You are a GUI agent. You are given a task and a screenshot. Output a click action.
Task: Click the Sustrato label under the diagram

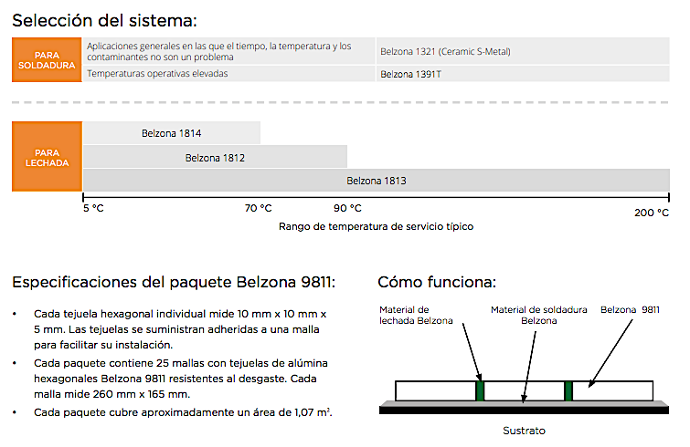522,433
